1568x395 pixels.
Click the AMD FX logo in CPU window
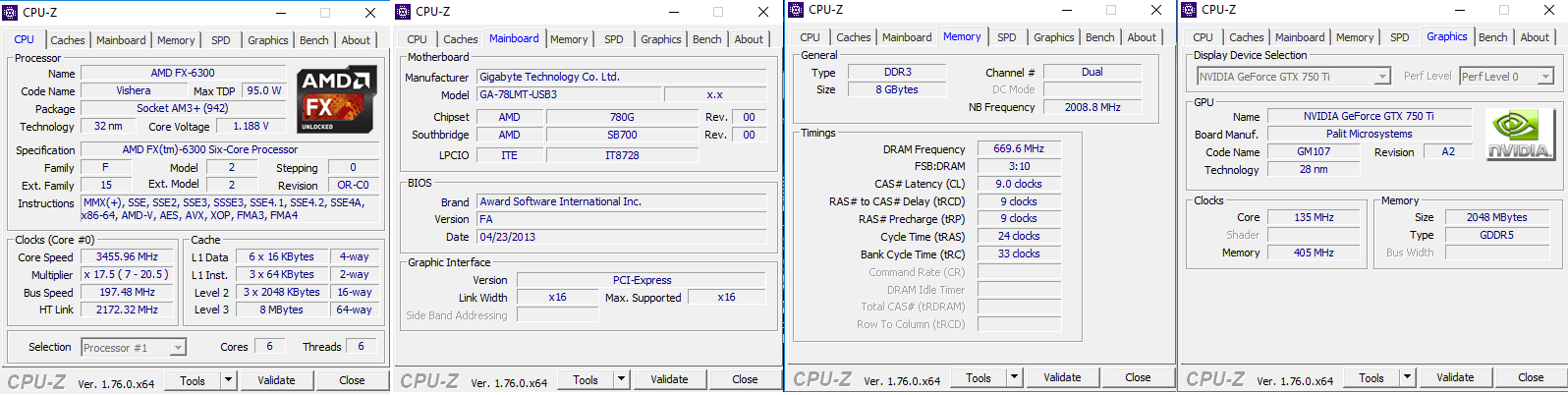pyautogui.click(x=337, y=98)
